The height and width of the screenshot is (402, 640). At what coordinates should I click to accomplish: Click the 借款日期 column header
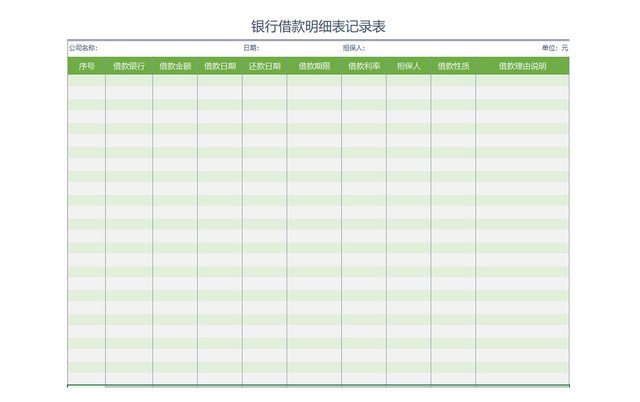[220, 66]
